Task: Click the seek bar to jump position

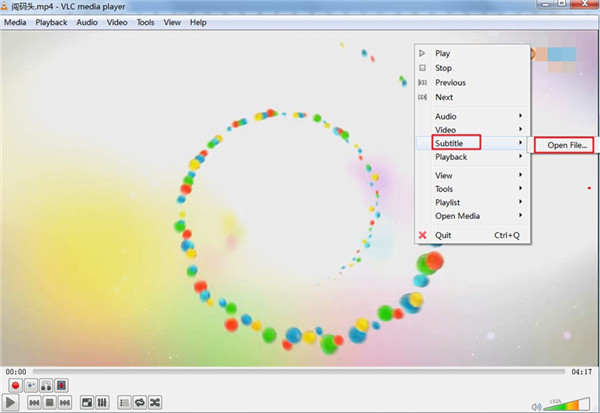Action: 300,371
